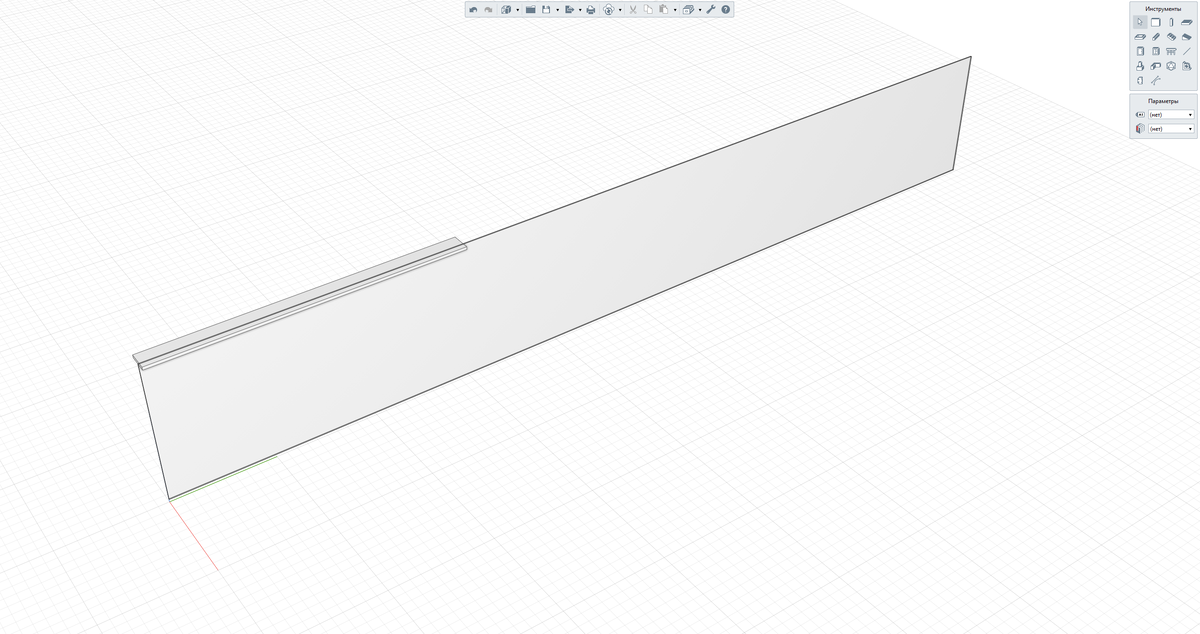Open settings with the wrench icon

tap(710, 10)
